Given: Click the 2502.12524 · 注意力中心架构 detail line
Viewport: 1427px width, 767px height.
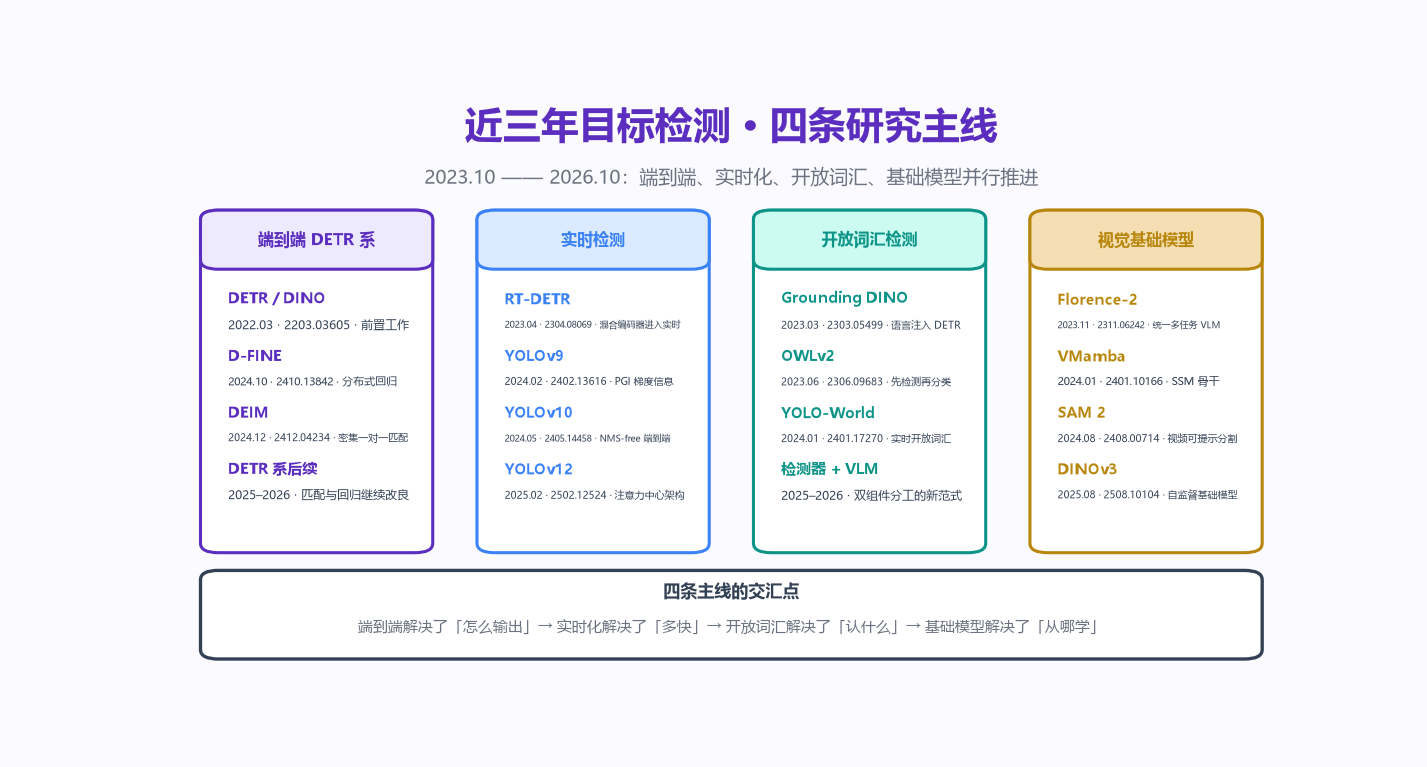Looking at the screenshot, I should coord(595,495).
